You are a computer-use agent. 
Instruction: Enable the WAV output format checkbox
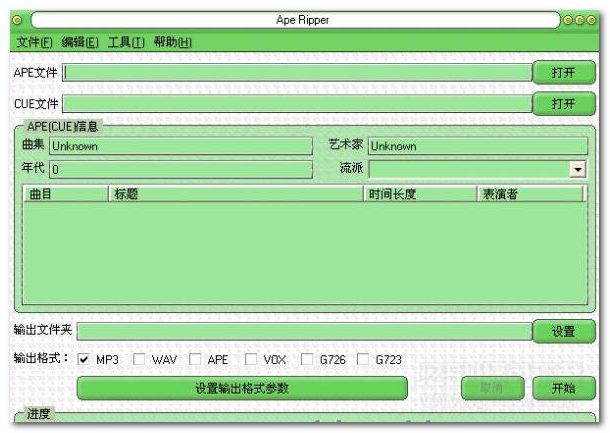tap(139, 359)
